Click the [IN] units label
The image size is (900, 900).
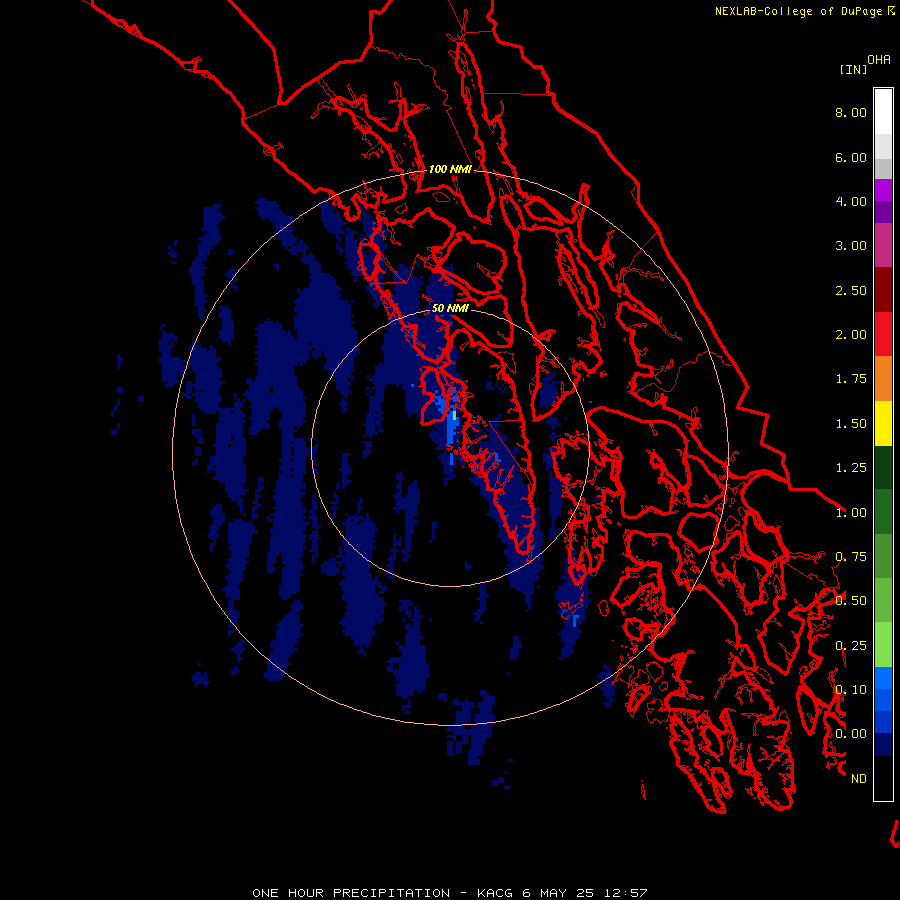tap(853, 69)
